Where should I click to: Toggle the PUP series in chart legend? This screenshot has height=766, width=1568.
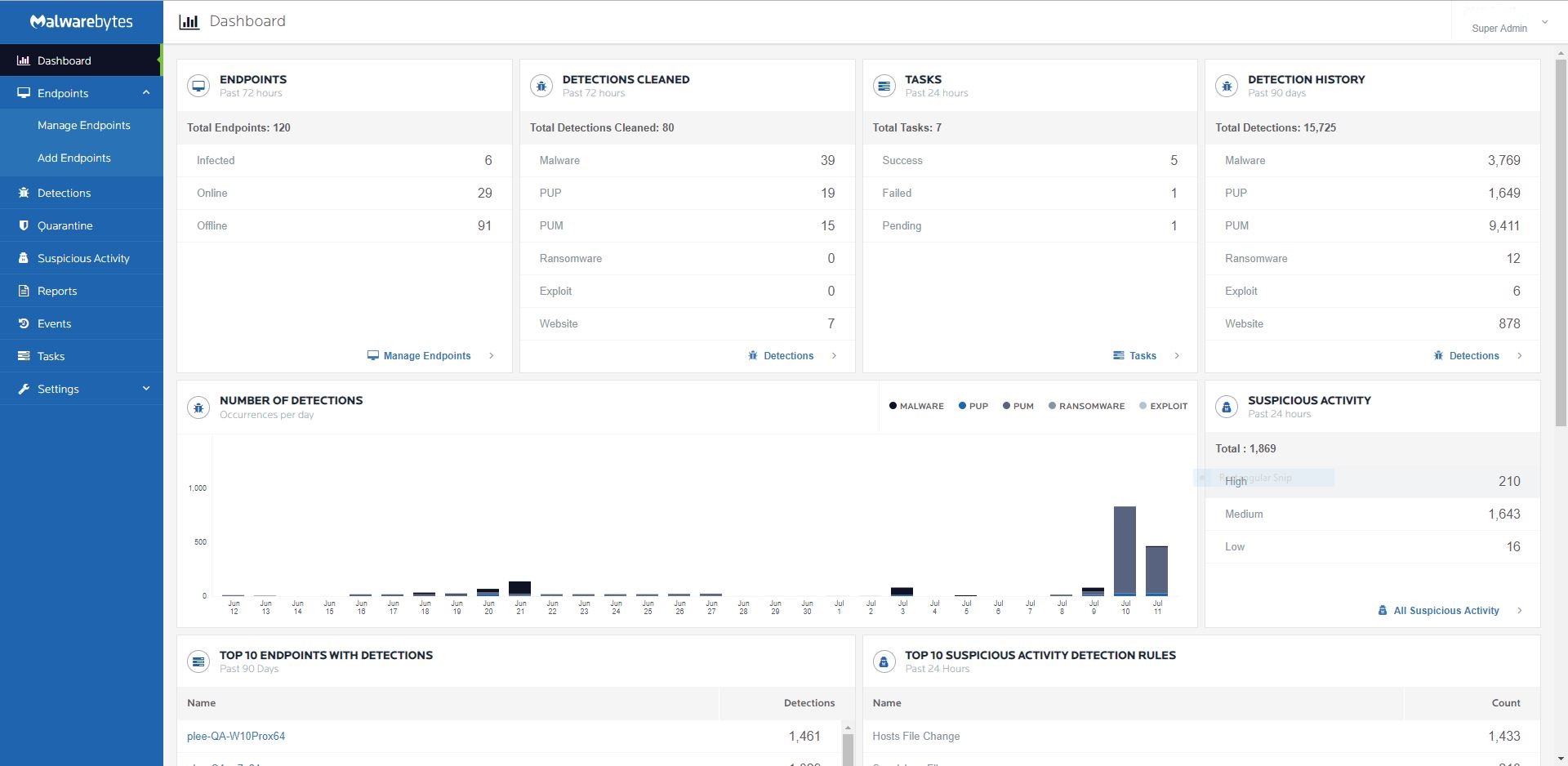(x=973, y=406)
